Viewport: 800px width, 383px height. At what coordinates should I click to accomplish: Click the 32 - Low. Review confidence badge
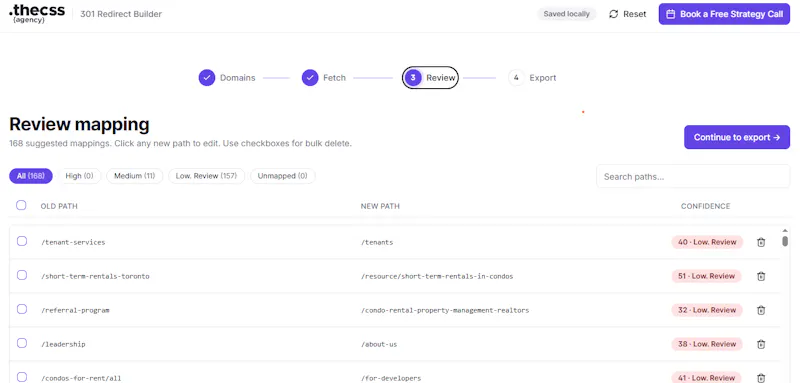pos(707,310)
